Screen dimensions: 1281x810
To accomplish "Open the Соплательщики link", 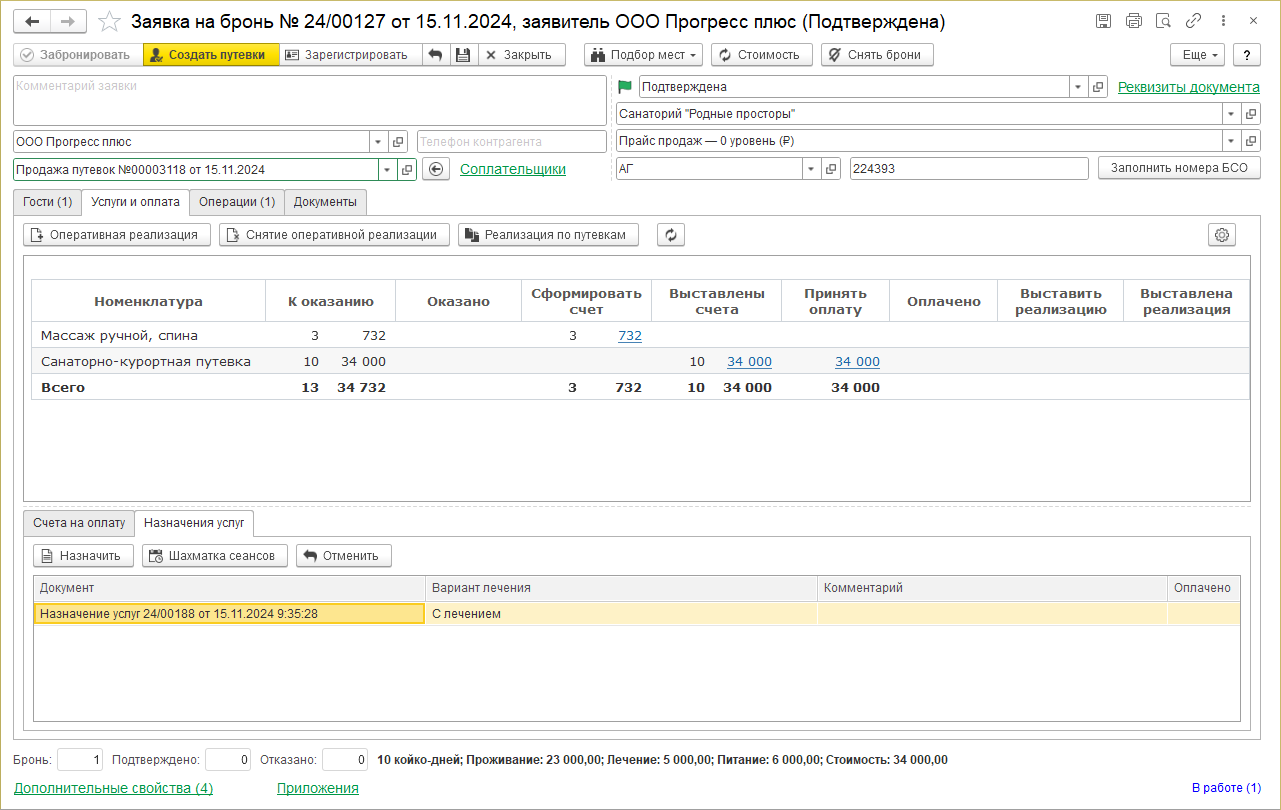I will [x=512, y=170].
